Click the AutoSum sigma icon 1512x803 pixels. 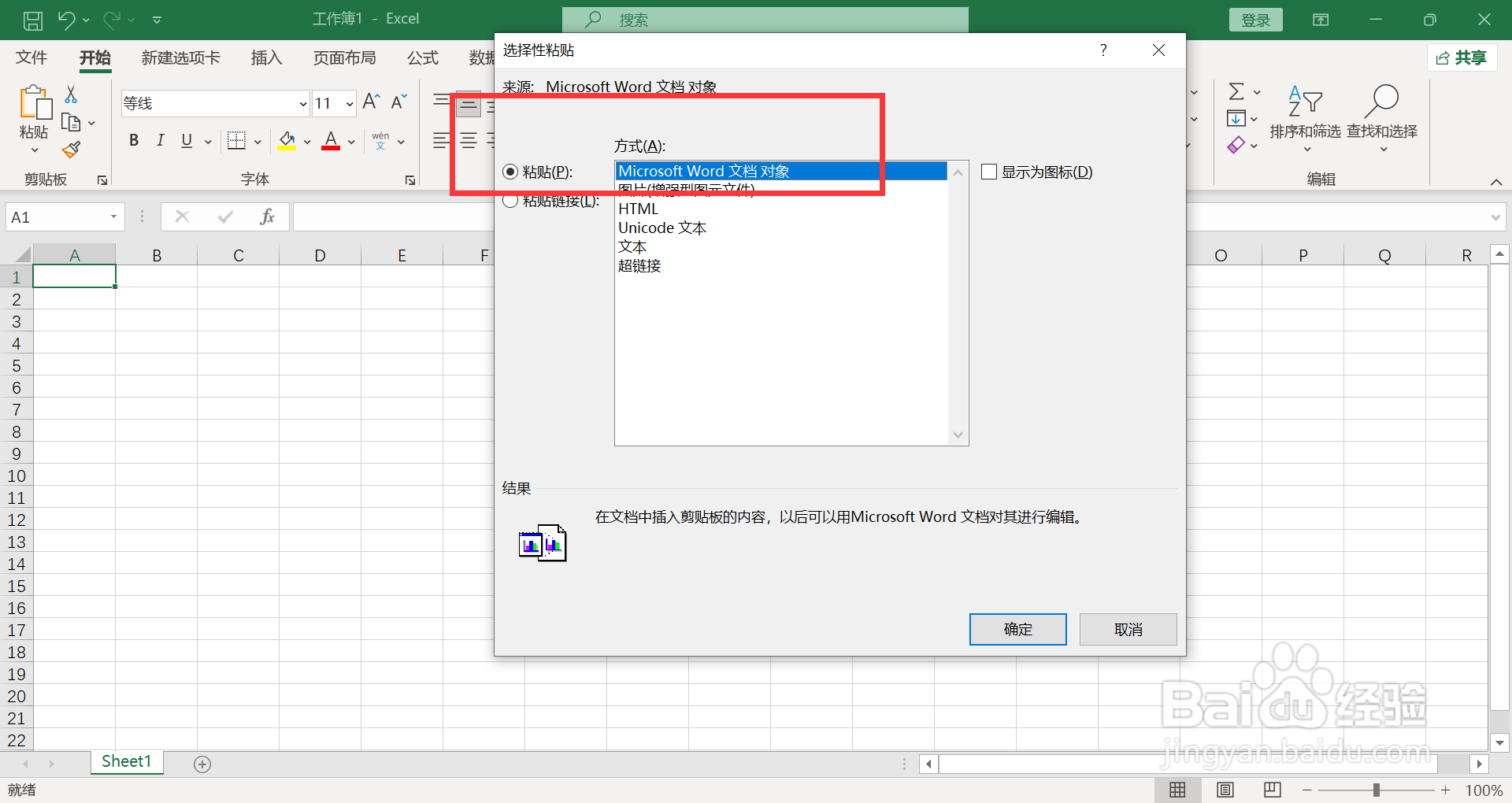click(x=1236, y=91)
